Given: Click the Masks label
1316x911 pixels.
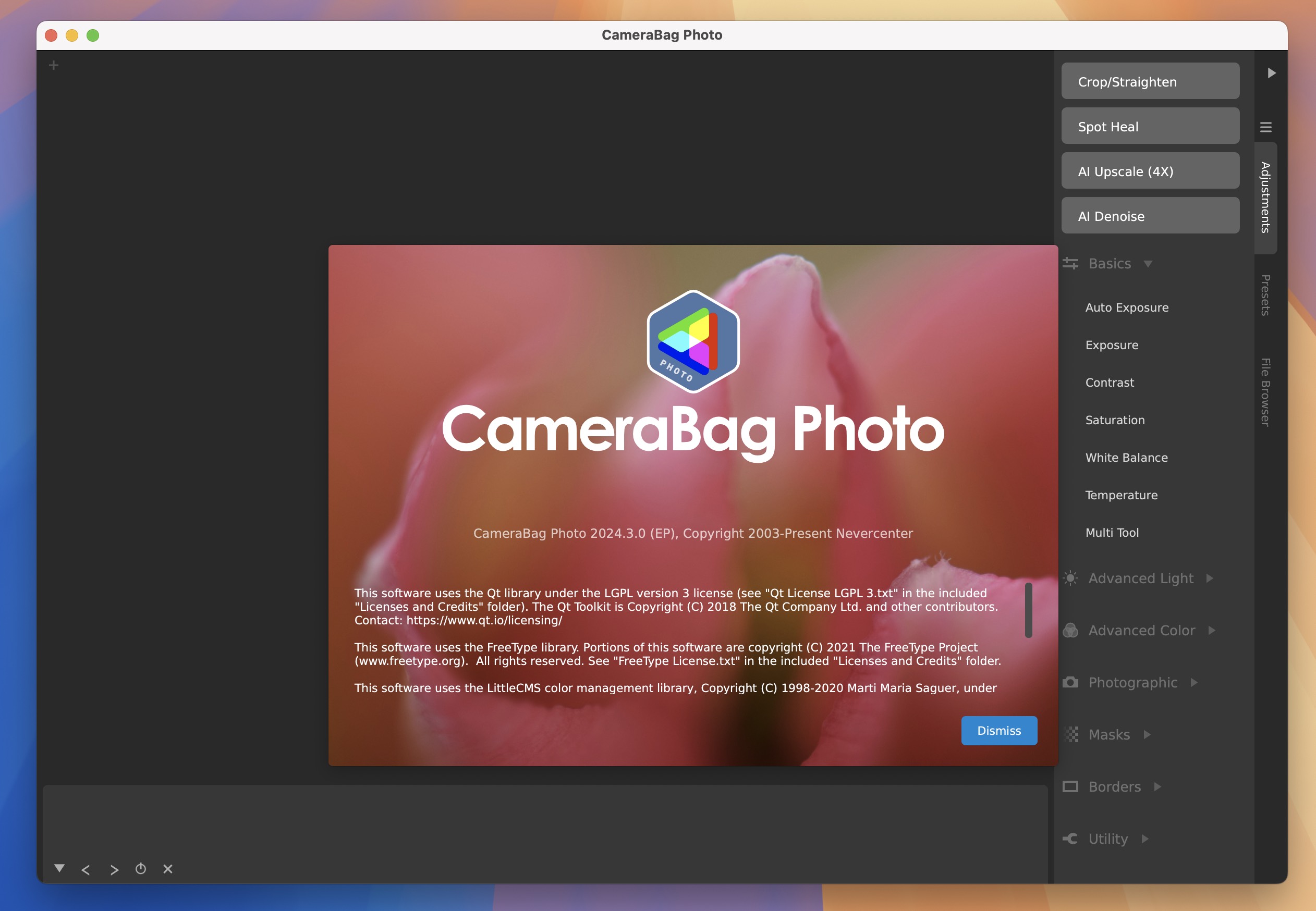Looking at the screenshot, I should (1109, 735).
